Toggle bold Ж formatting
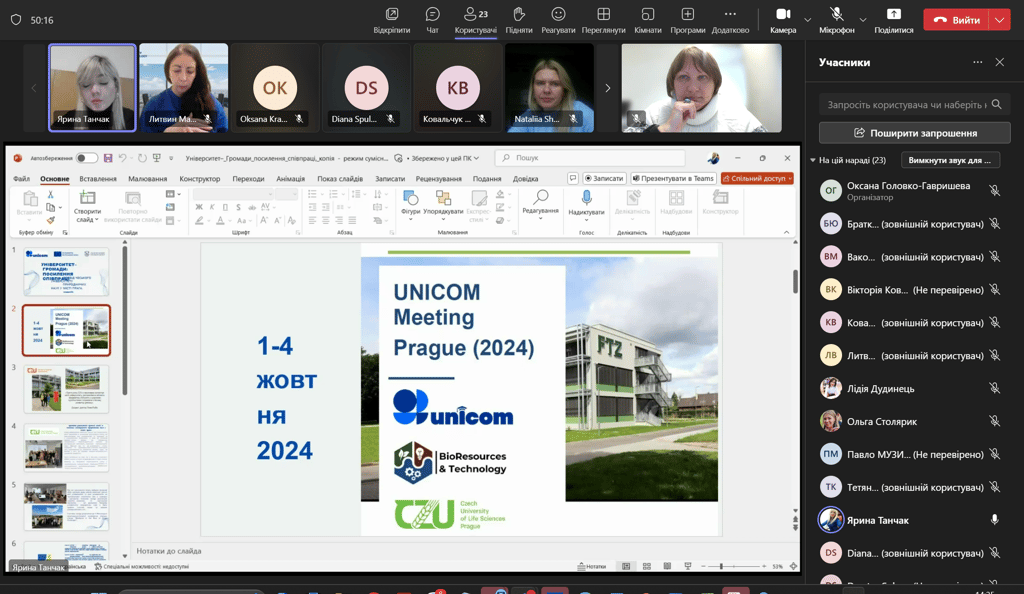Image resolution: width=1024 pixels, height=594 pixels. click(x=199, y=207)
